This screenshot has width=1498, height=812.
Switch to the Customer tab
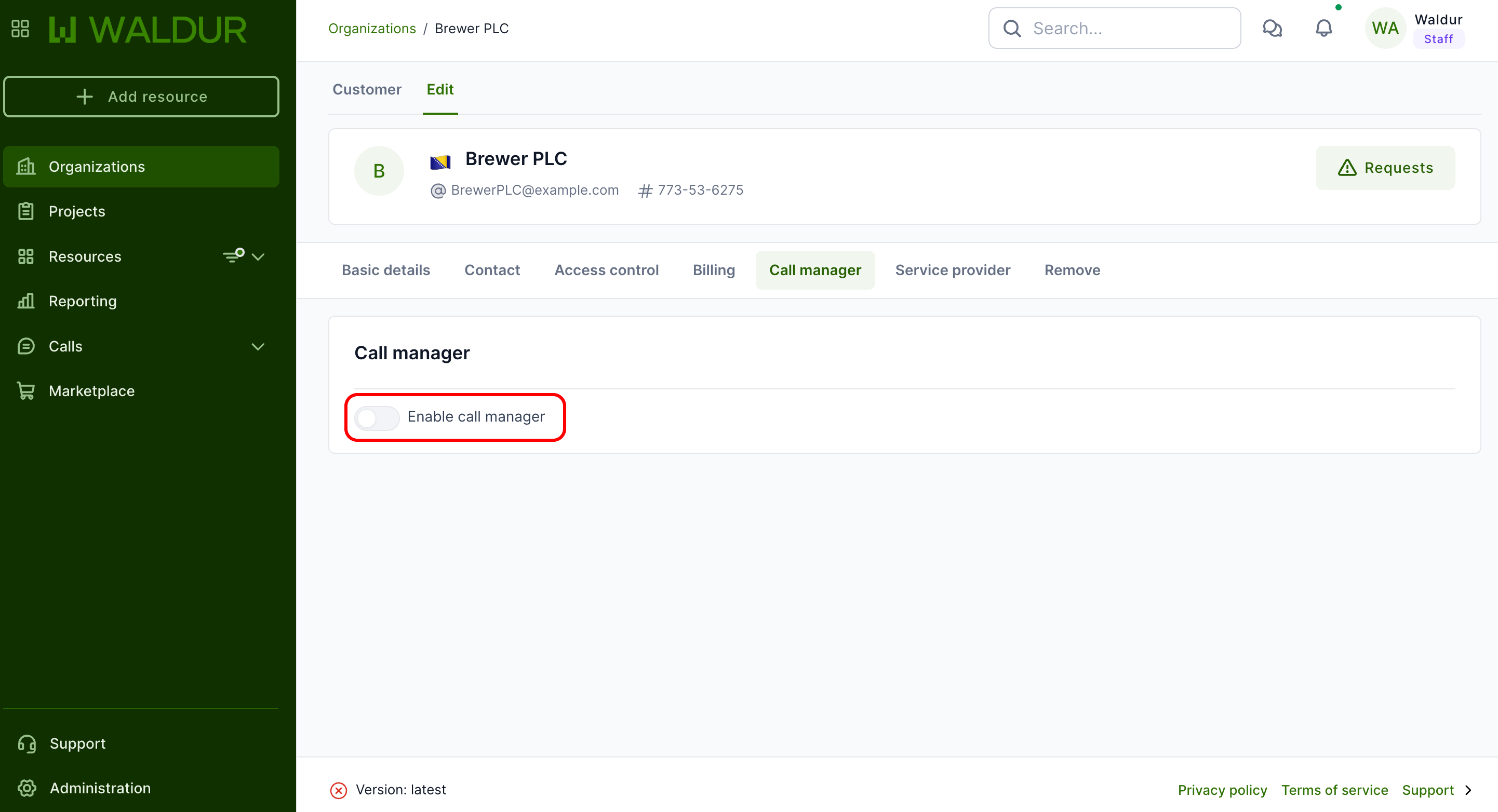[367, 89]
